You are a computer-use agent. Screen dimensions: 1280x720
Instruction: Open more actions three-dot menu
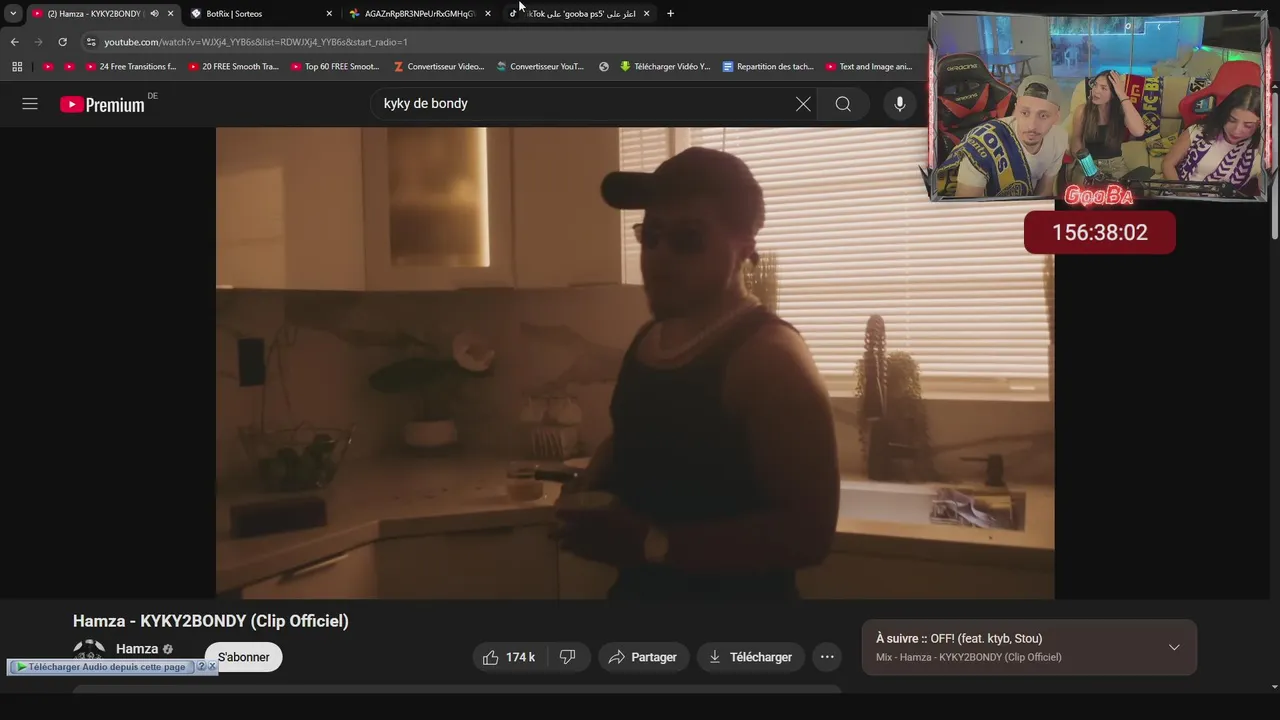(827, 657)
